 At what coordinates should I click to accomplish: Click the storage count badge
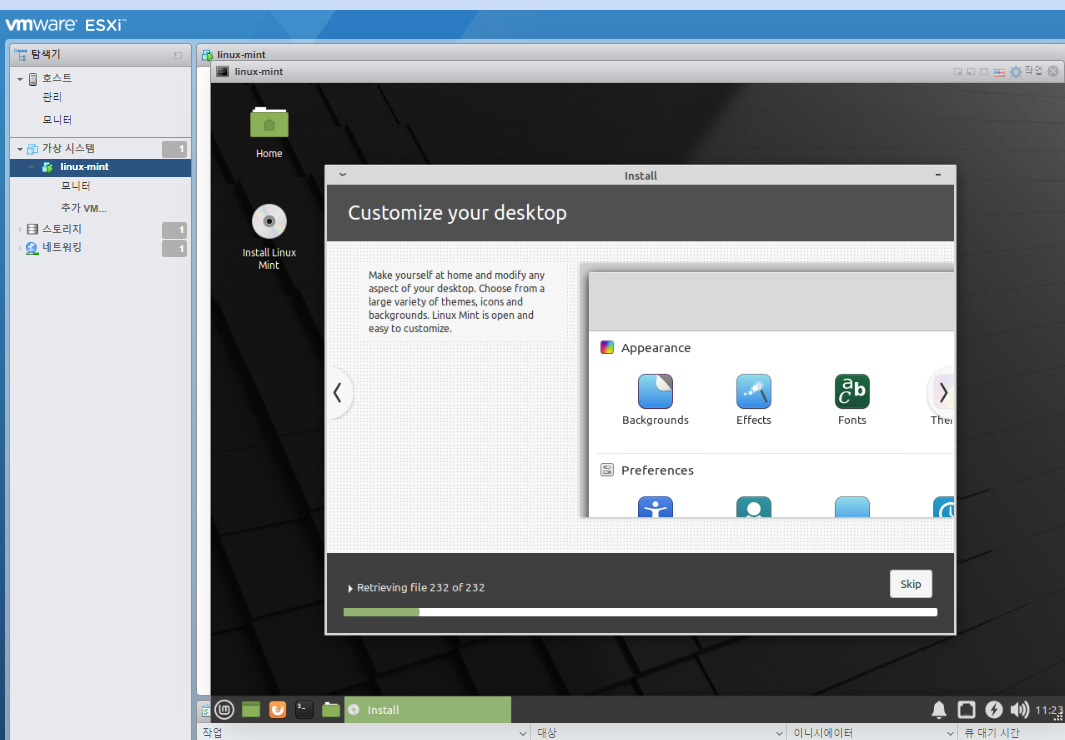[175, 230]
